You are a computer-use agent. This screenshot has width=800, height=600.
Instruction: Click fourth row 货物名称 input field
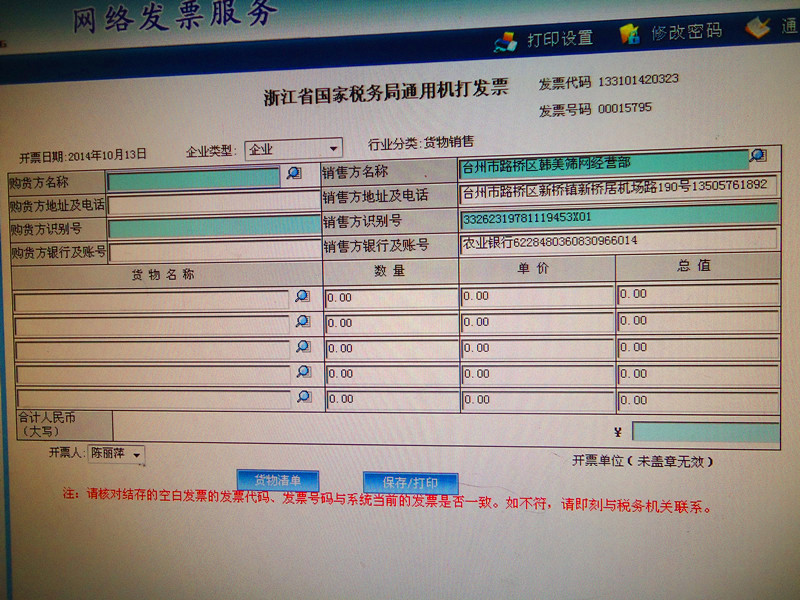pos(154,376)
